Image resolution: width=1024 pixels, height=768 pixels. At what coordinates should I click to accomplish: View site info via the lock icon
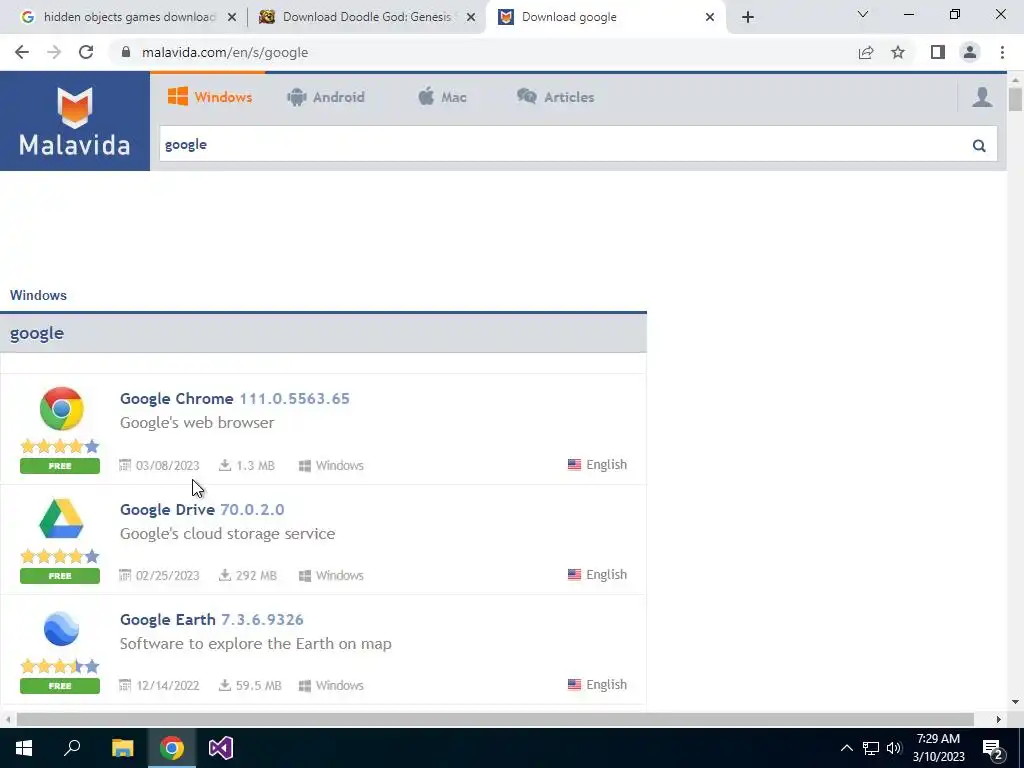[126, 52]
